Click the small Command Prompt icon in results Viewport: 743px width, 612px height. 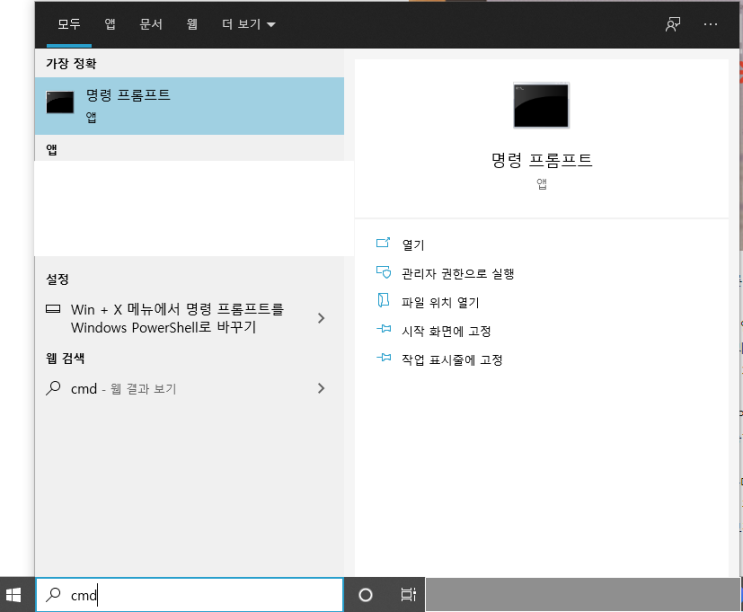pyautogui.click(x=60, y=102)
